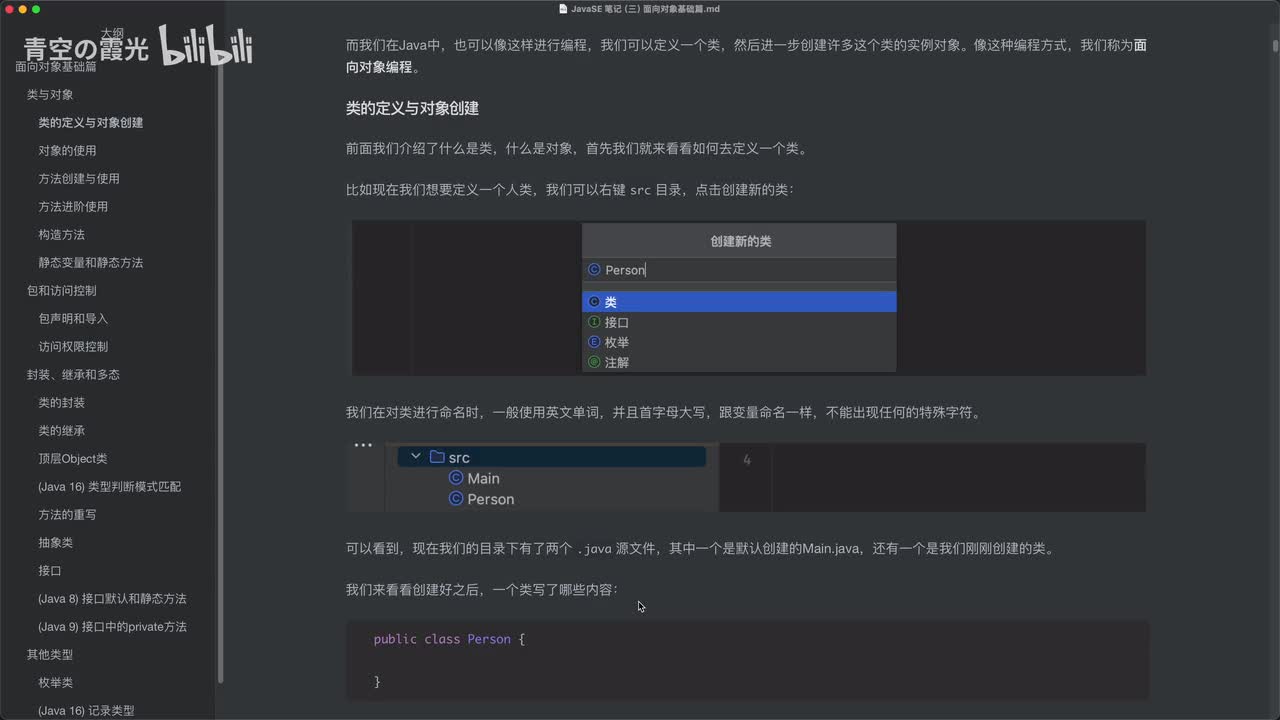Jump to 对象的使用 section in outline
The width and height of the screenshot is (1280, 720).
pos(67,151)
